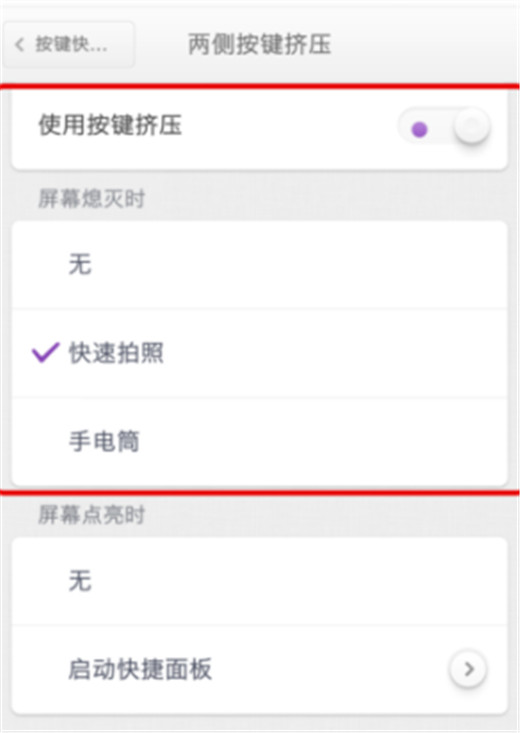Select 手电筒 option

(x=260, y=442)
